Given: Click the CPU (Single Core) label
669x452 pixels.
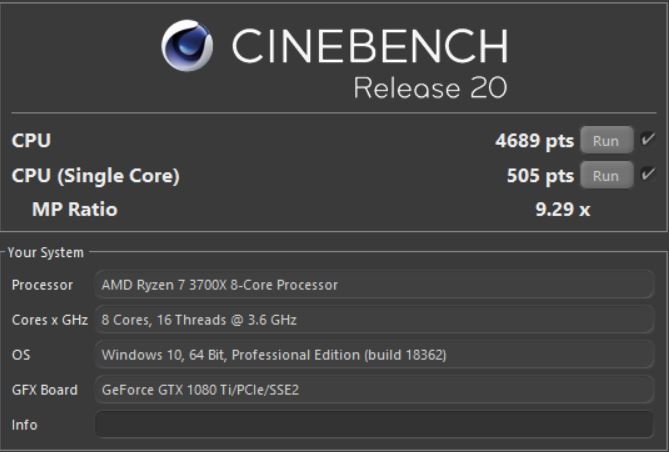Looking at the screenshot, I should (96, 176).
